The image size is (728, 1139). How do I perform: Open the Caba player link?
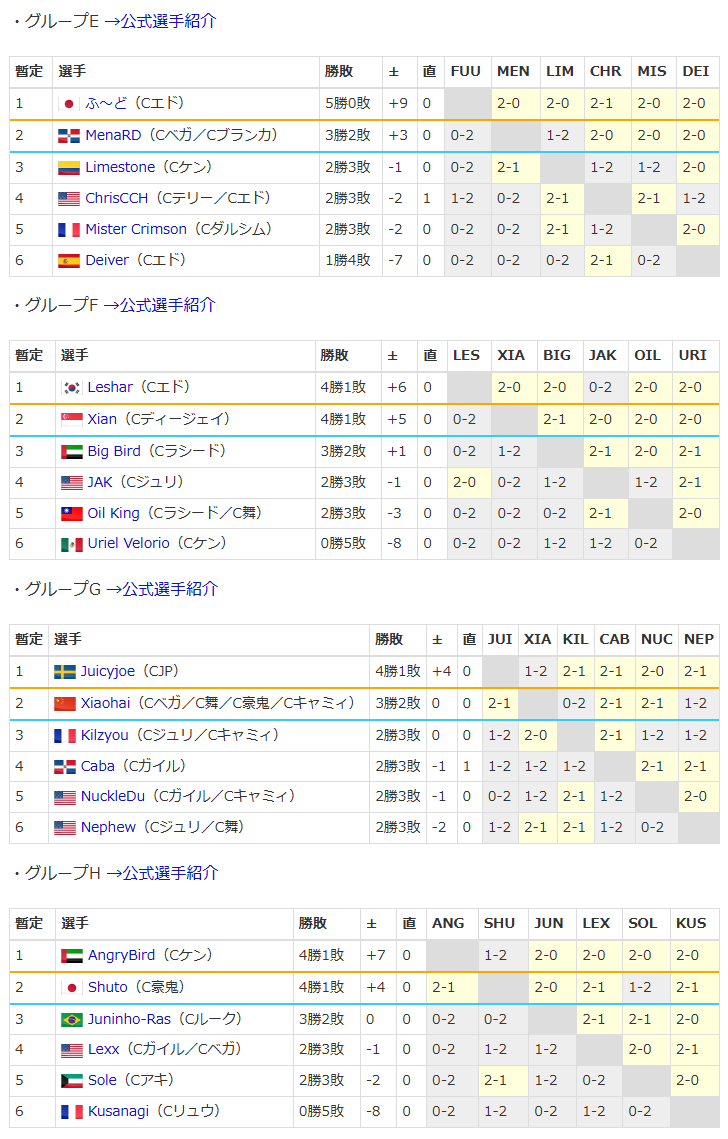(x=97, y=766)
